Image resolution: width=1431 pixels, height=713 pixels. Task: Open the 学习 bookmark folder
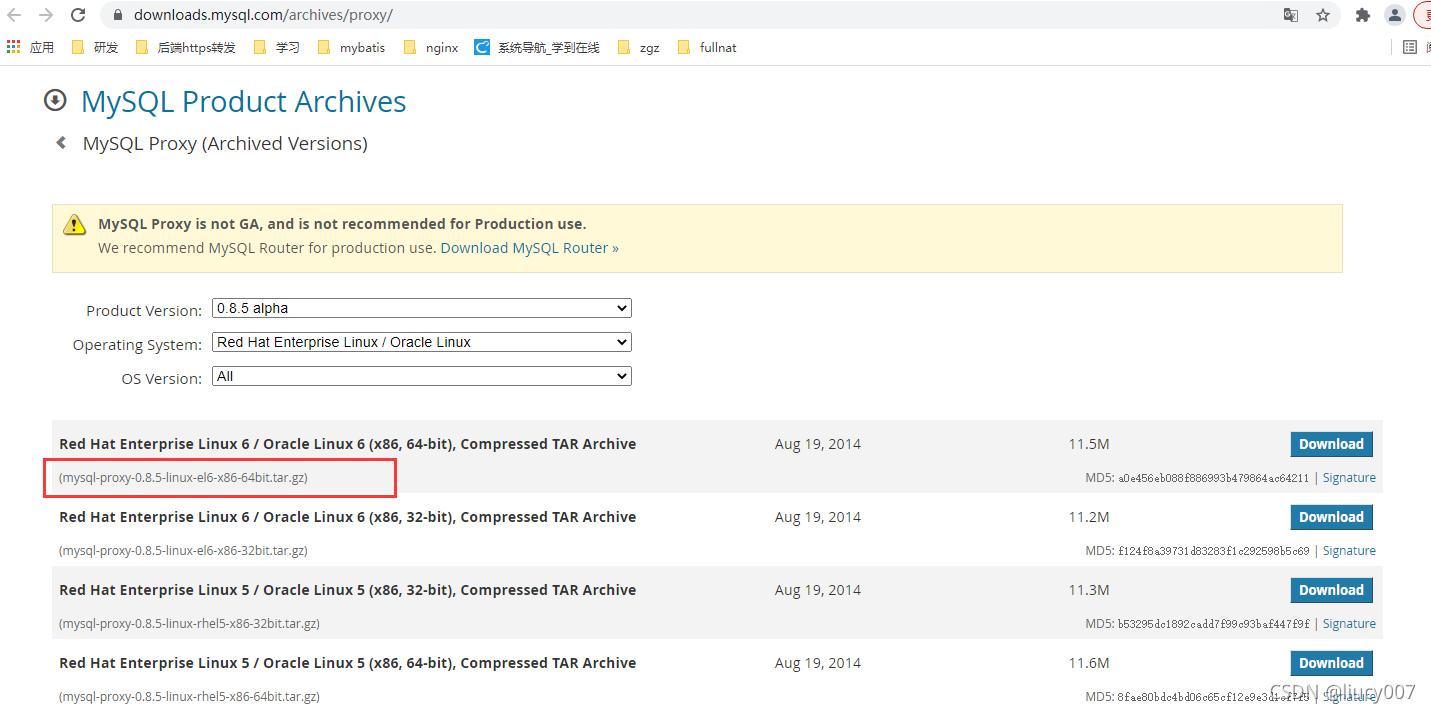[277, 47]
